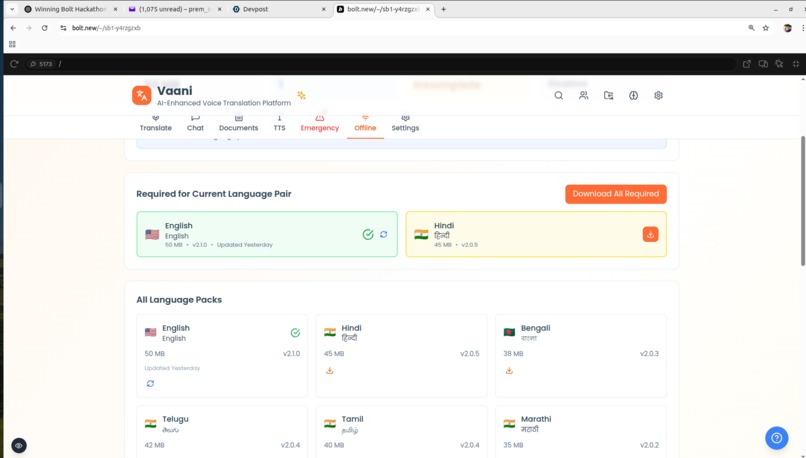This screenshot has width=806, height=458.
Task: Close the Devpost browser tab
Action: pyautogui.click(x=323, y=9)
